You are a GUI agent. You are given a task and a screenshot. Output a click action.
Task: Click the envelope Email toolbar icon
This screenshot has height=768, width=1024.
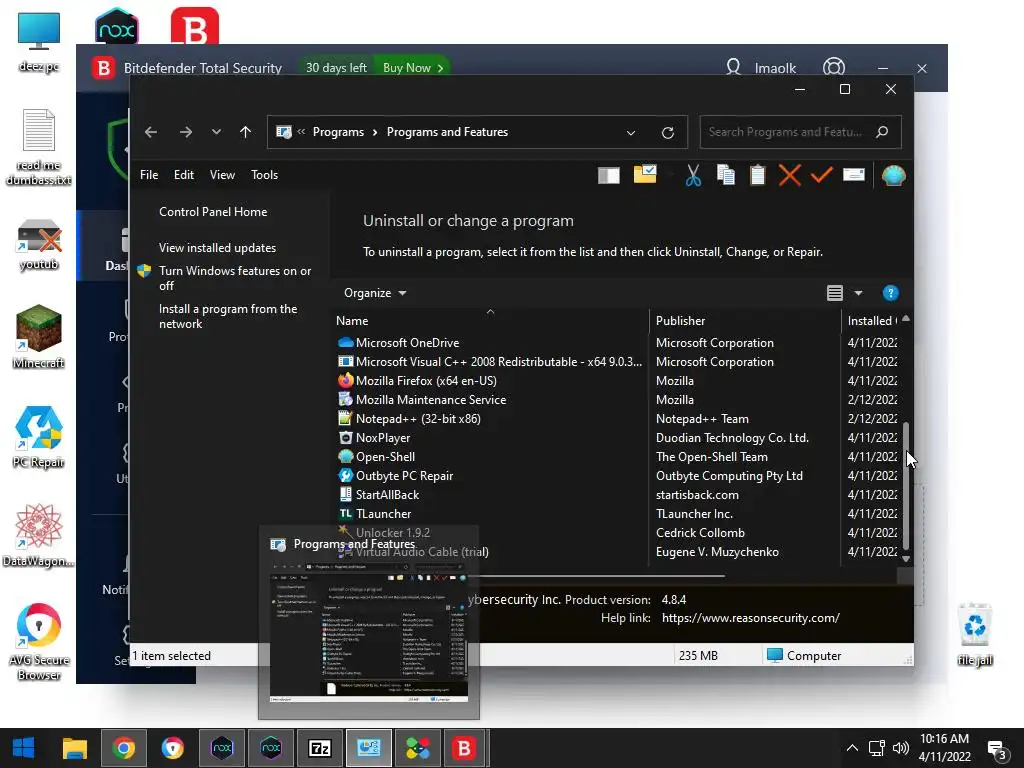pos(854,174)
